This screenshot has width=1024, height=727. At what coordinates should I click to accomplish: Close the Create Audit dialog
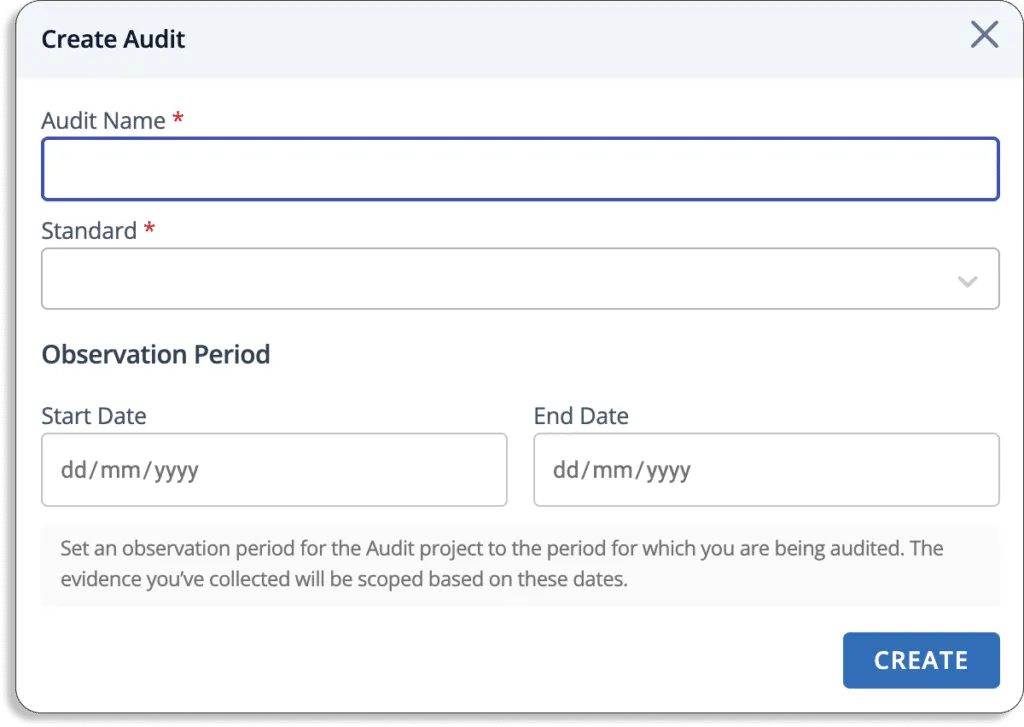coord(984,36)
